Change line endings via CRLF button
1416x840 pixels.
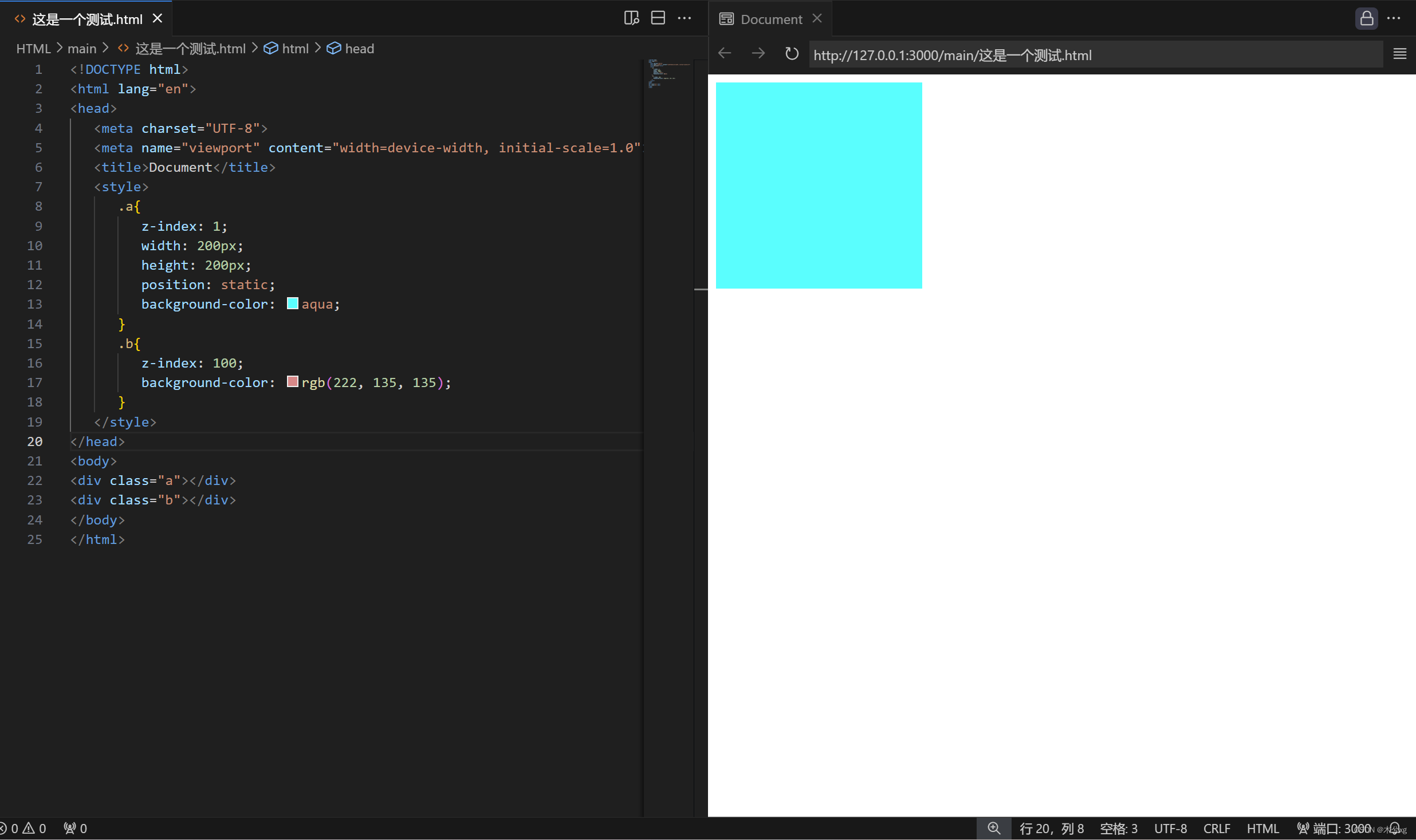coord(1216,828)
